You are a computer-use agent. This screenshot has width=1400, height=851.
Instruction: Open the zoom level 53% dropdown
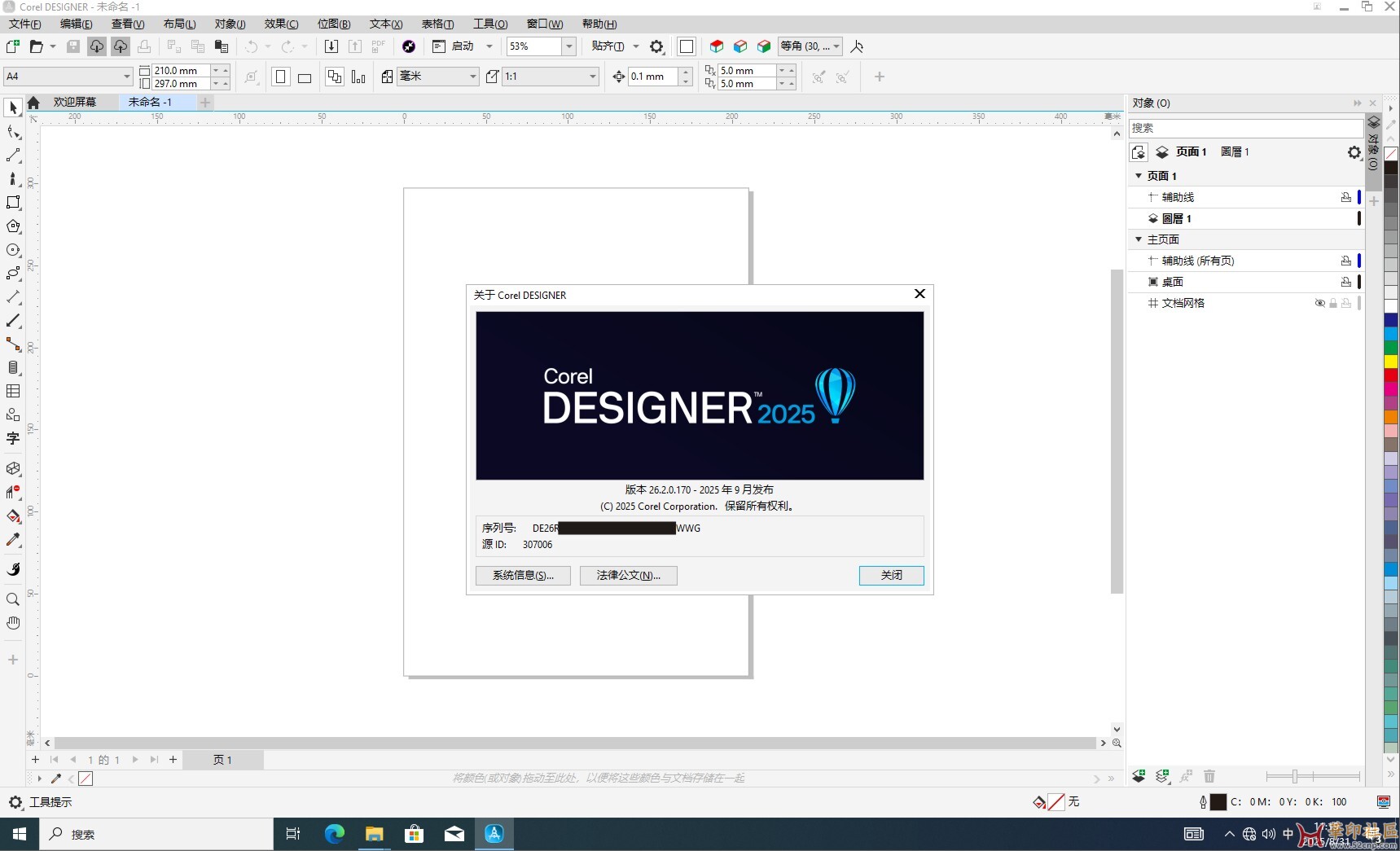point(569,46)
